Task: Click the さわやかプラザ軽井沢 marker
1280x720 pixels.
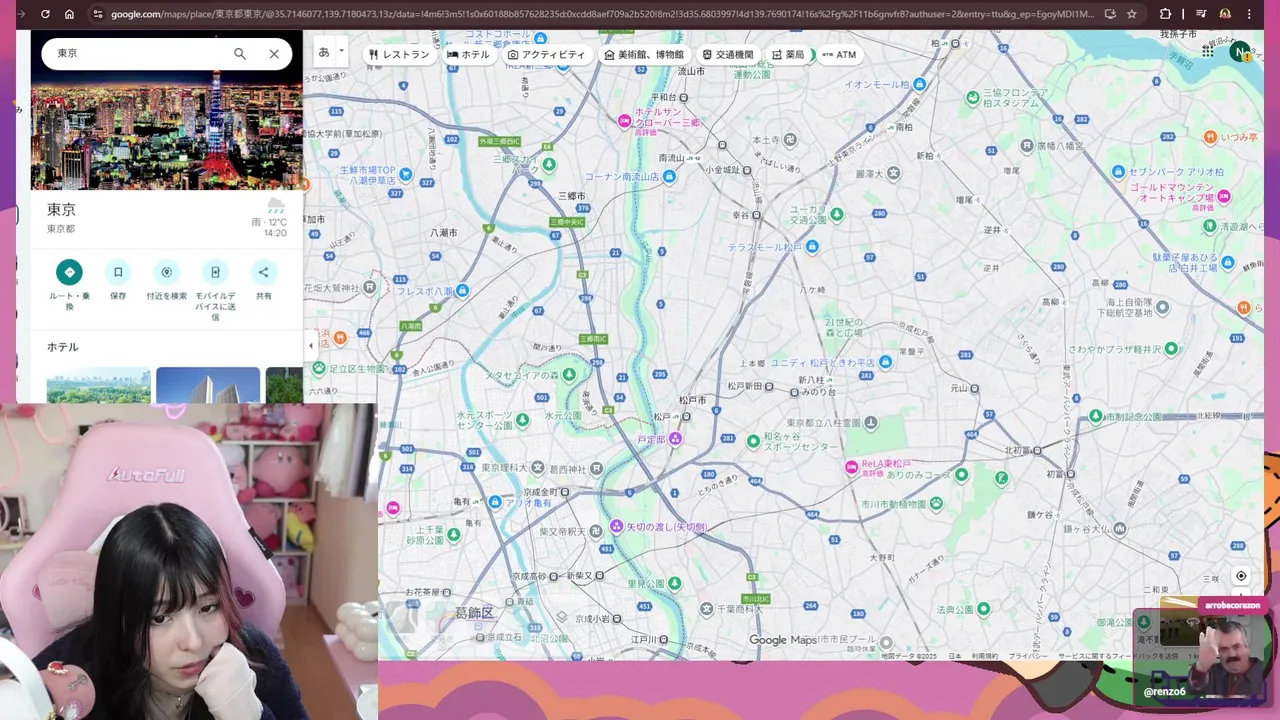Action: [1171, 349]
